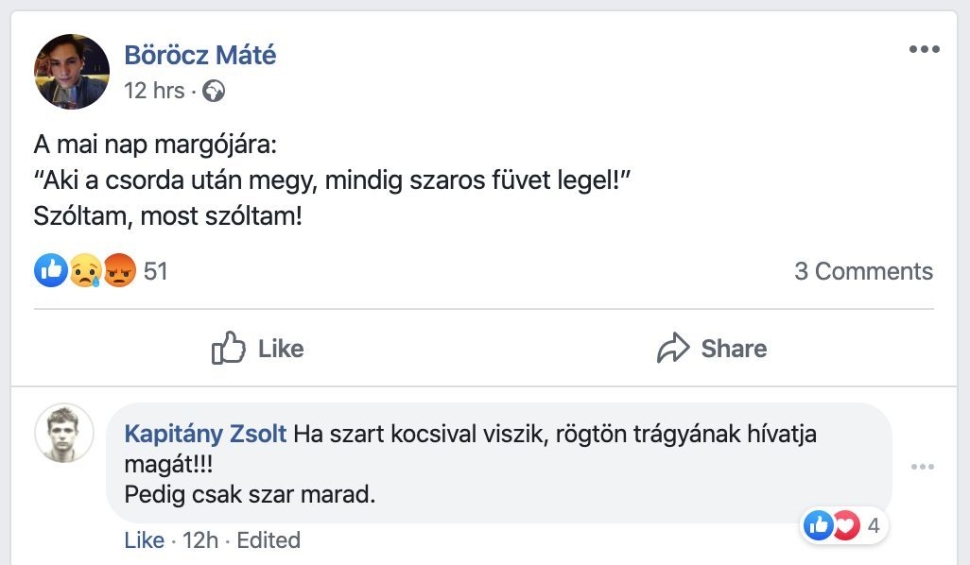Click the blue thumbs-up reaction icon on post
Image resolution: width=970 pixels, height=565 pixels.
50,270
